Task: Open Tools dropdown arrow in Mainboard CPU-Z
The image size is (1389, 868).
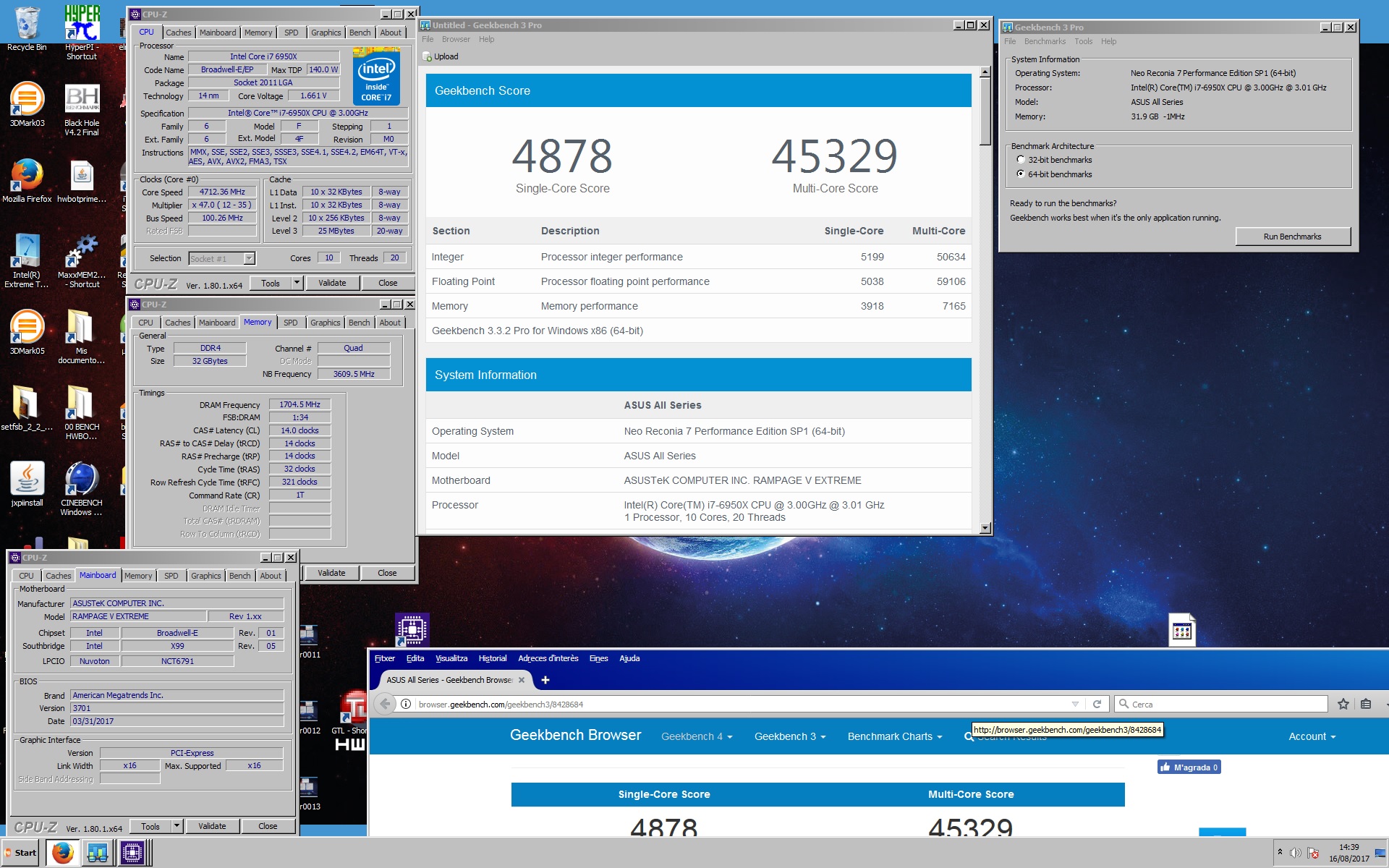Action: pos(177,826)
